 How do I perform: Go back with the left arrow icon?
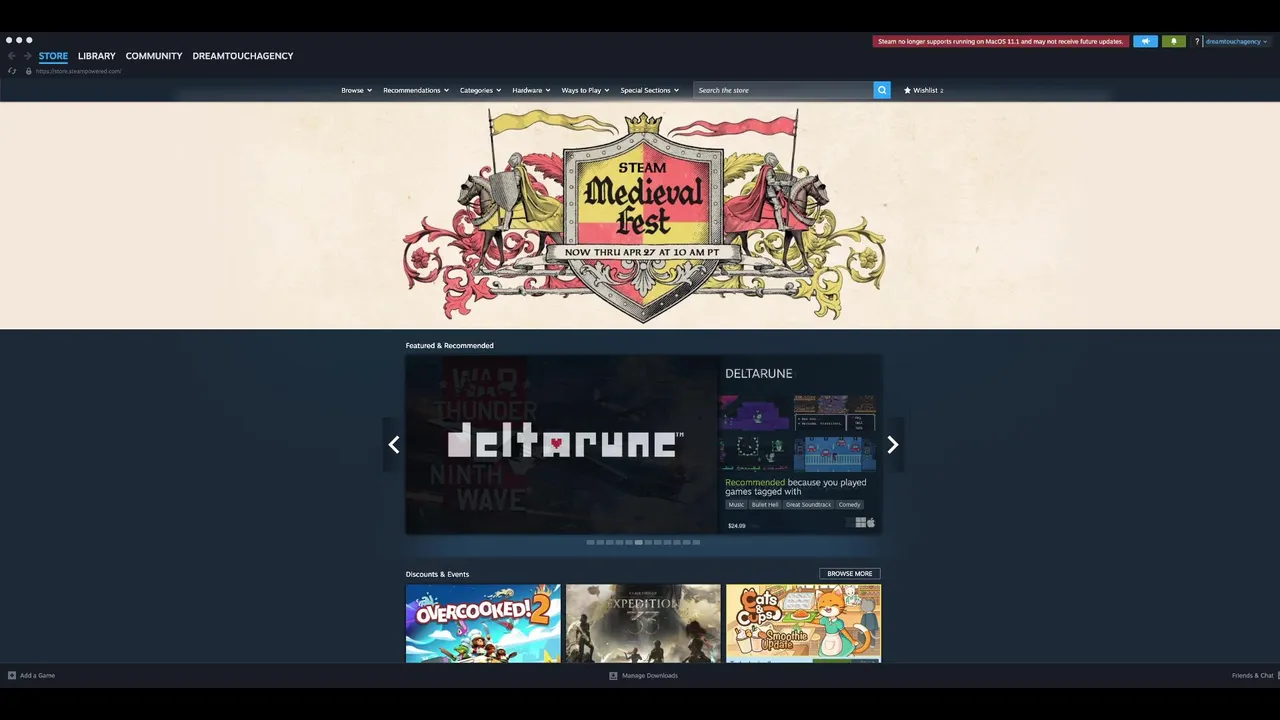(x=12, y=56)
